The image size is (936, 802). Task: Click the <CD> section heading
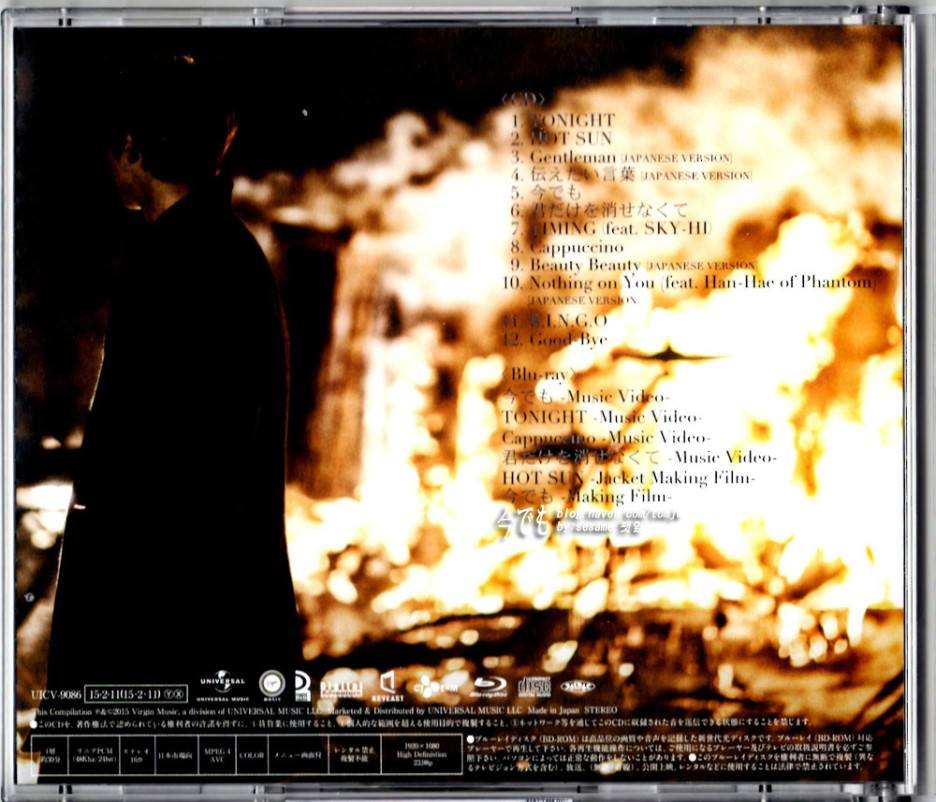coord(524,98)
